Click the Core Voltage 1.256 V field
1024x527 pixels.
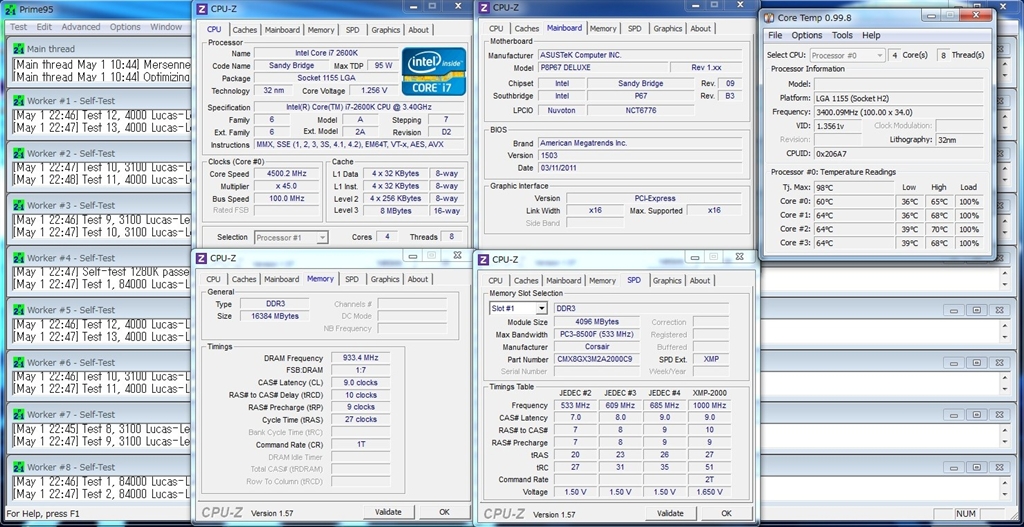(374, 91)
